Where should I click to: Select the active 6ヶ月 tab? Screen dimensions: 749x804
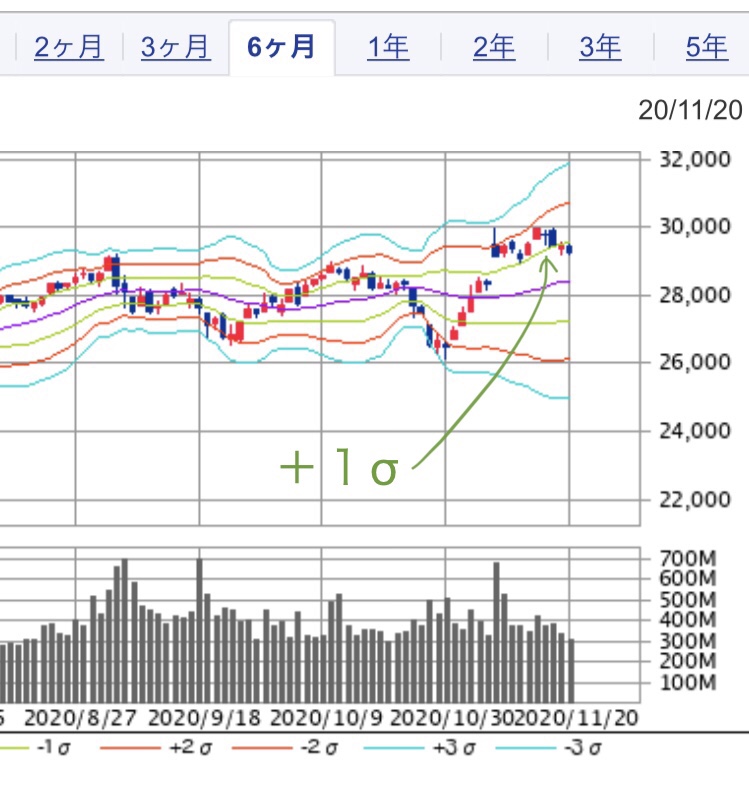(x=281, y=47)
